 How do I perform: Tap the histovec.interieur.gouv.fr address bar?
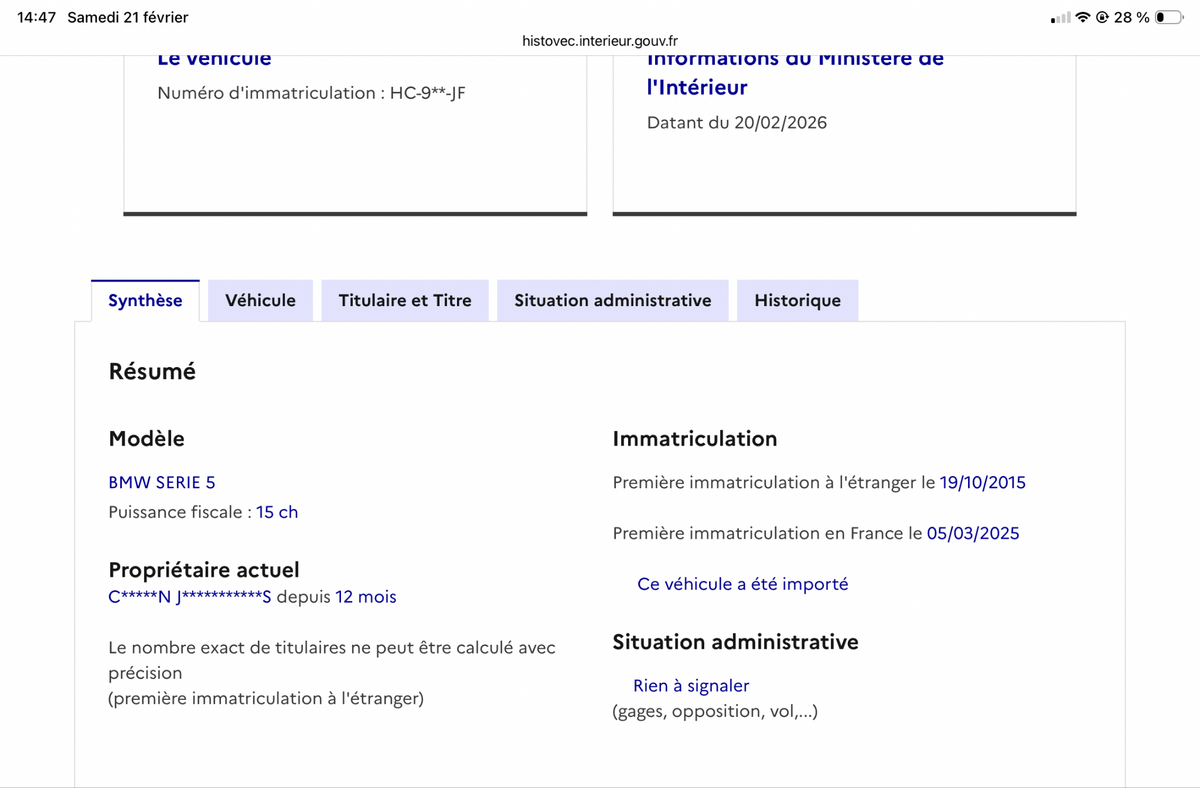point(600,41)
